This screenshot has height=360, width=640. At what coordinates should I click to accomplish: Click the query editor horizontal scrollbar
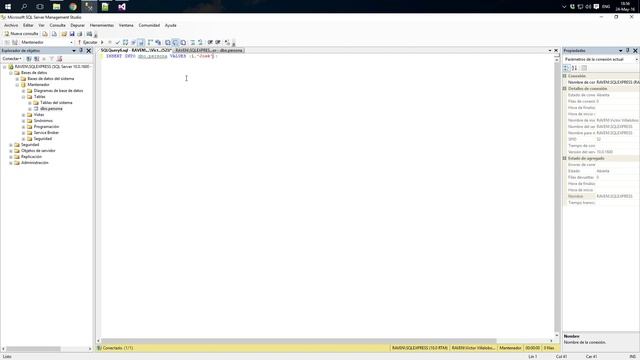point(300,340)
